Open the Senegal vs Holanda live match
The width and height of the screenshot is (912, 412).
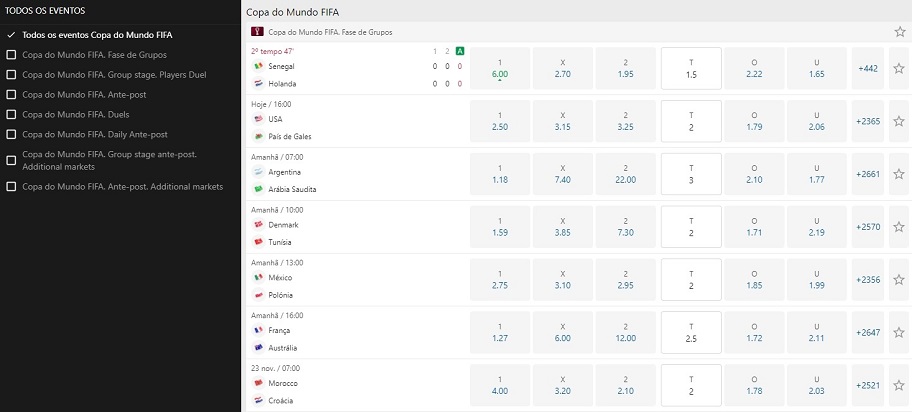pyautogui.click(x=357, y=69)
